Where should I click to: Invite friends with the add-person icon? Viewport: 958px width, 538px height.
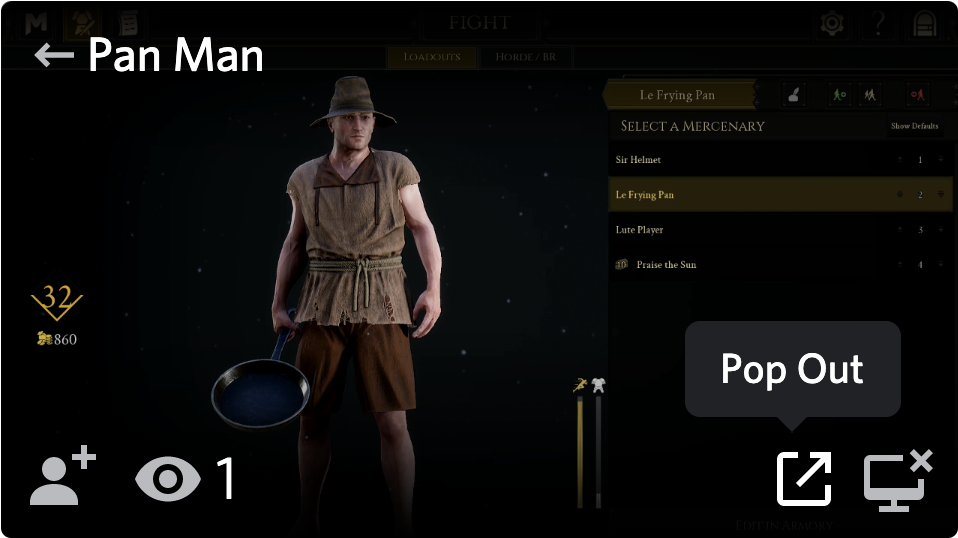point(63,476)
